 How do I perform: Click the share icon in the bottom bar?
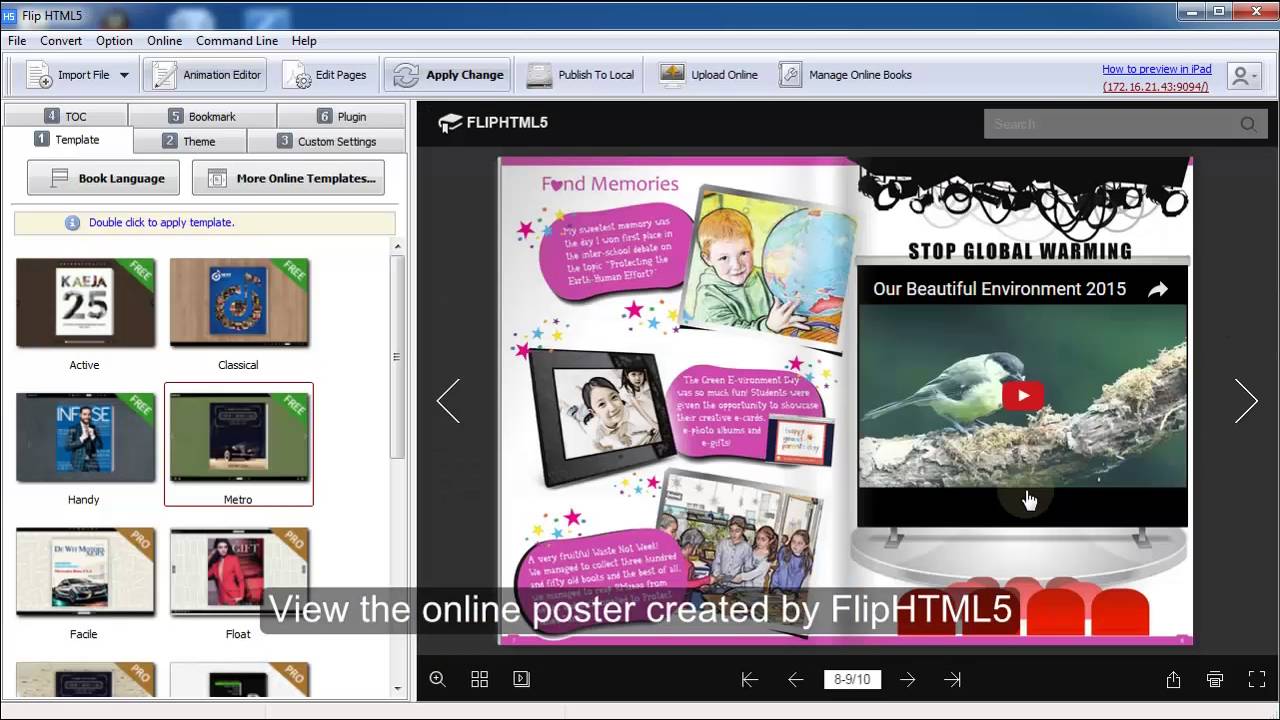pos(1173,680)
